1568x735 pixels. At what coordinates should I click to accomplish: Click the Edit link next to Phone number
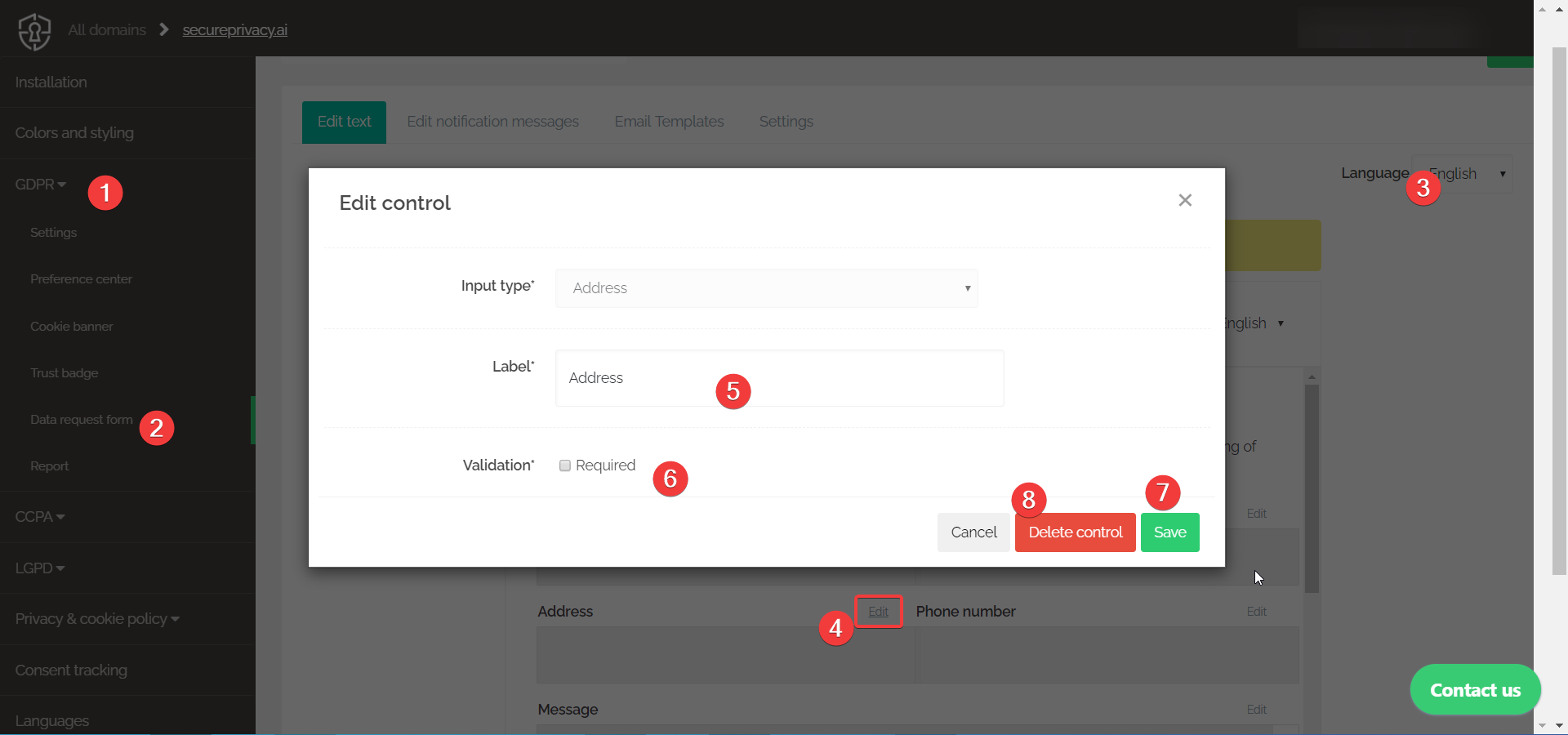(1257, 611)
